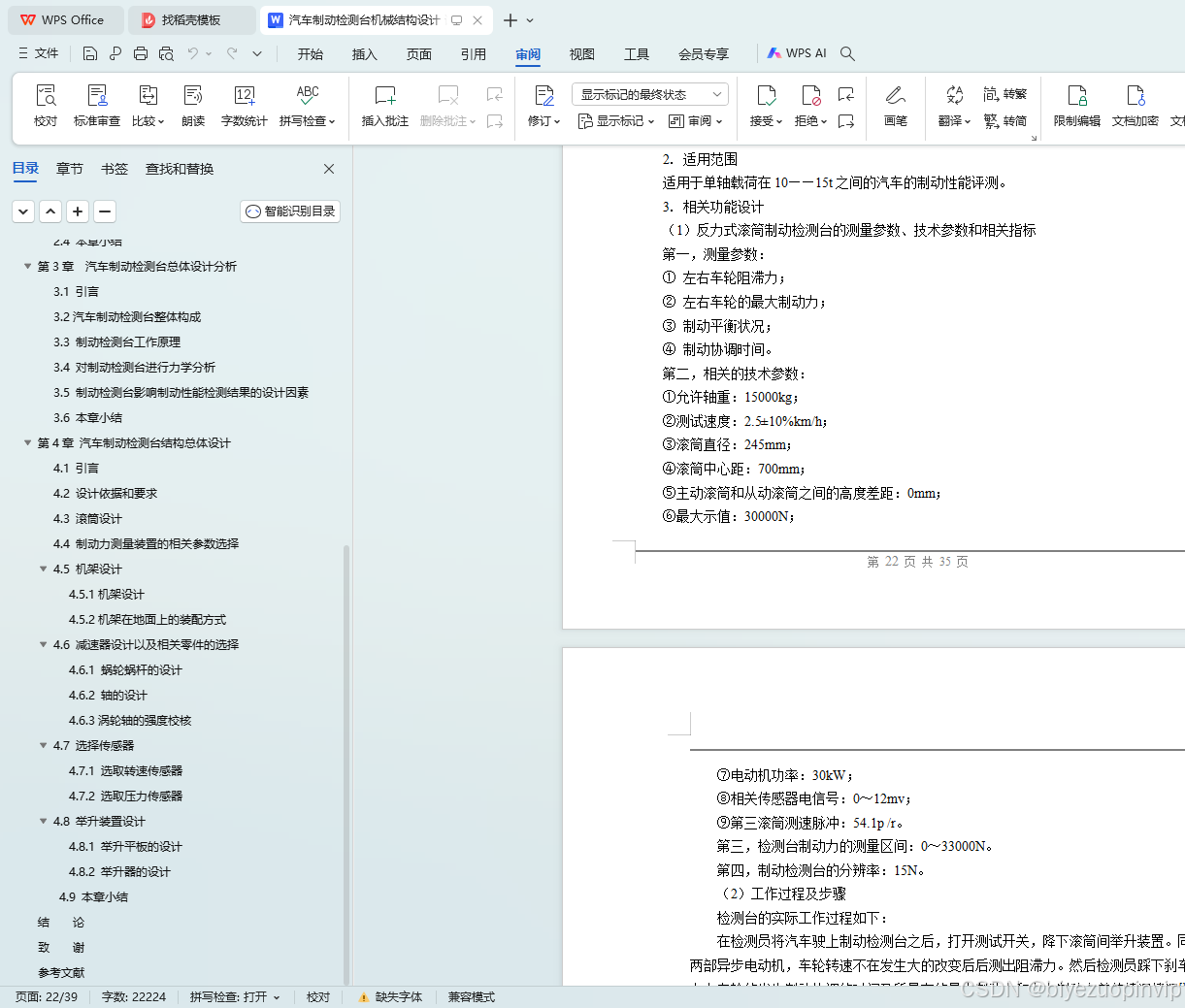The height and width of the screenshot is (1008, 1185).
Task: Collapse the 第4章 outline node
Action: click(x=28, y=442)
